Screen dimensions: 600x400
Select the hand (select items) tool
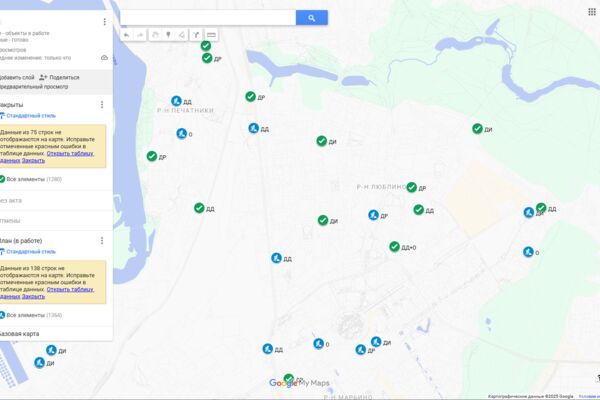[155, 35]
